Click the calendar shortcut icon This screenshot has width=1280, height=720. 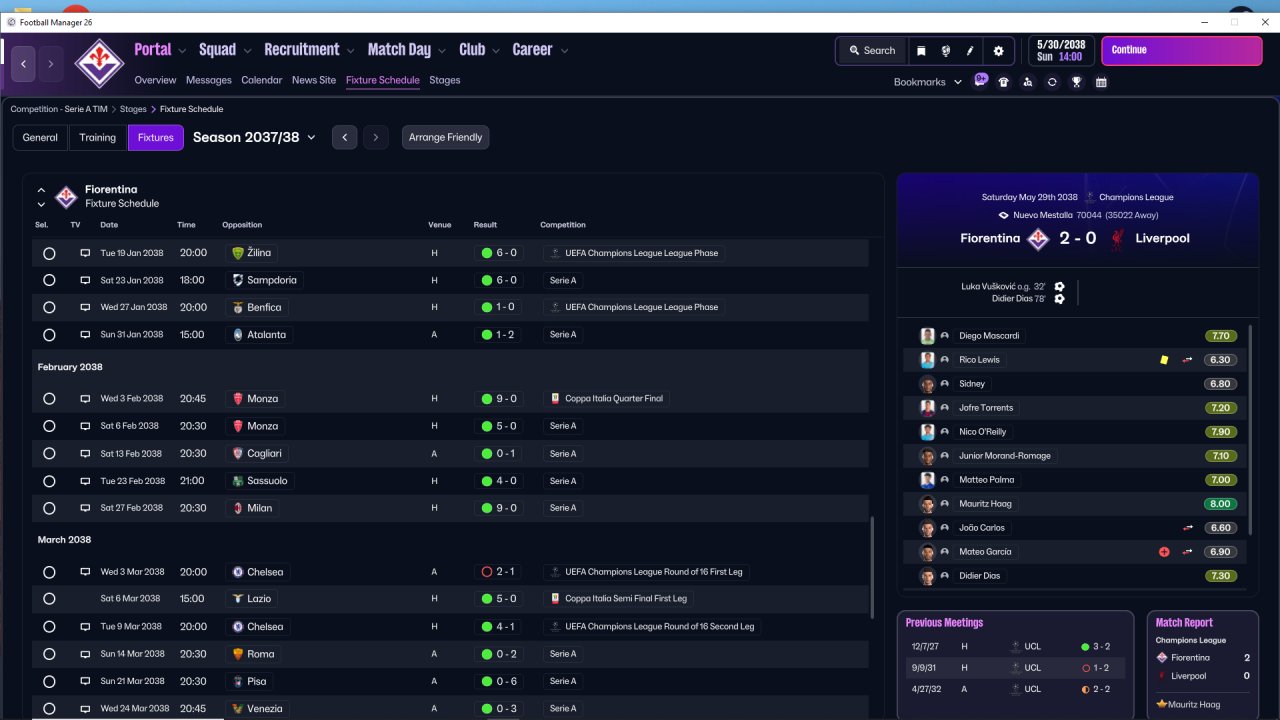pyautogui.click(x=1101, y=82)
